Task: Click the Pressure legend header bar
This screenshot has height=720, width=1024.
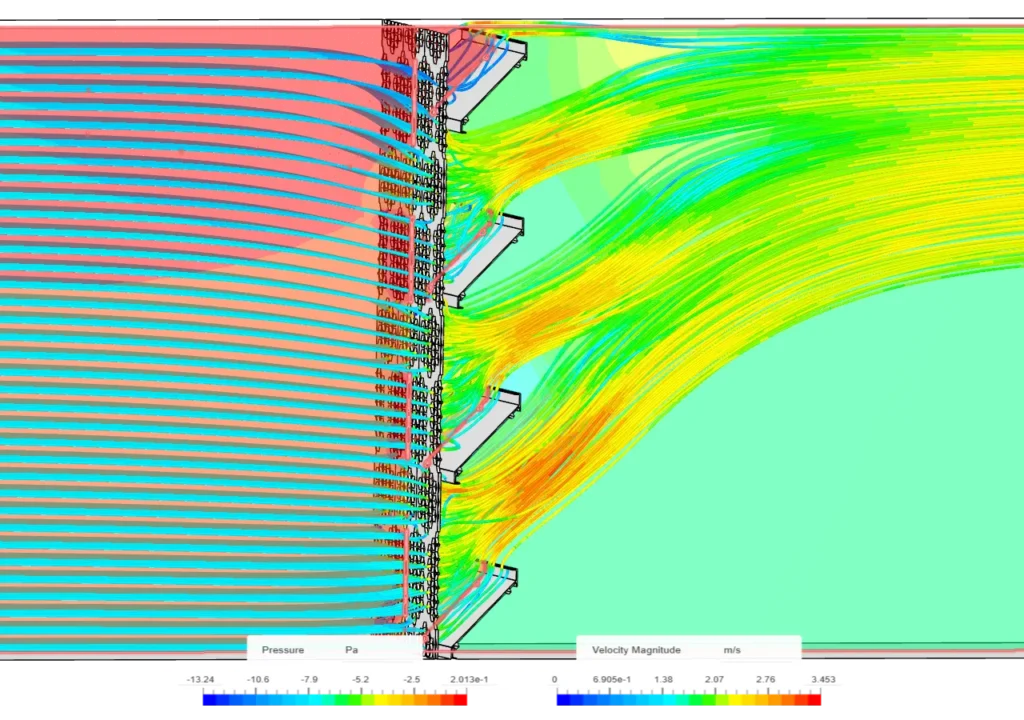Action: (335, 650)
